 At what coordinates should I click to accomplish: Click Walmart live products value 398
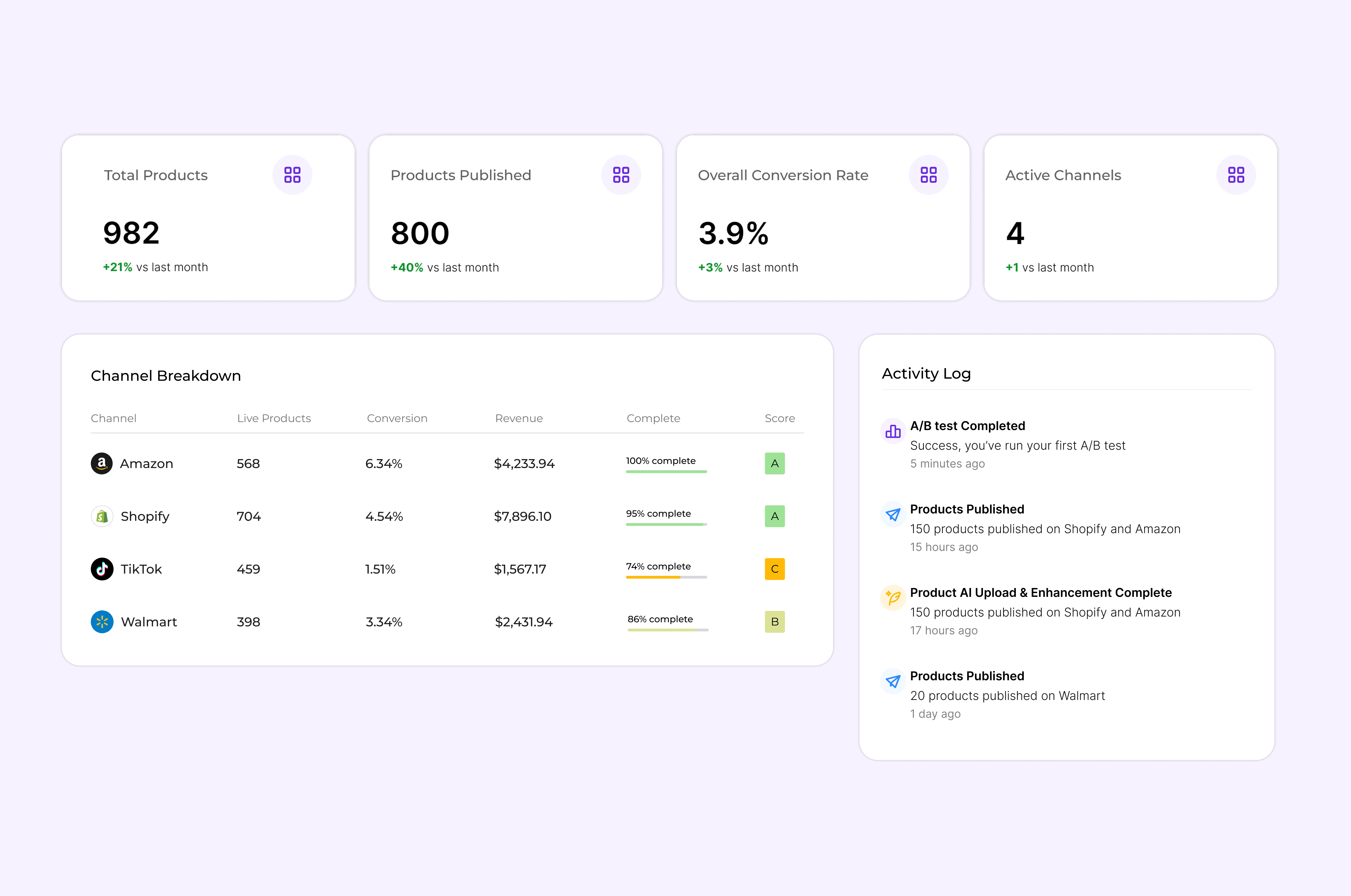coord(249,622)
